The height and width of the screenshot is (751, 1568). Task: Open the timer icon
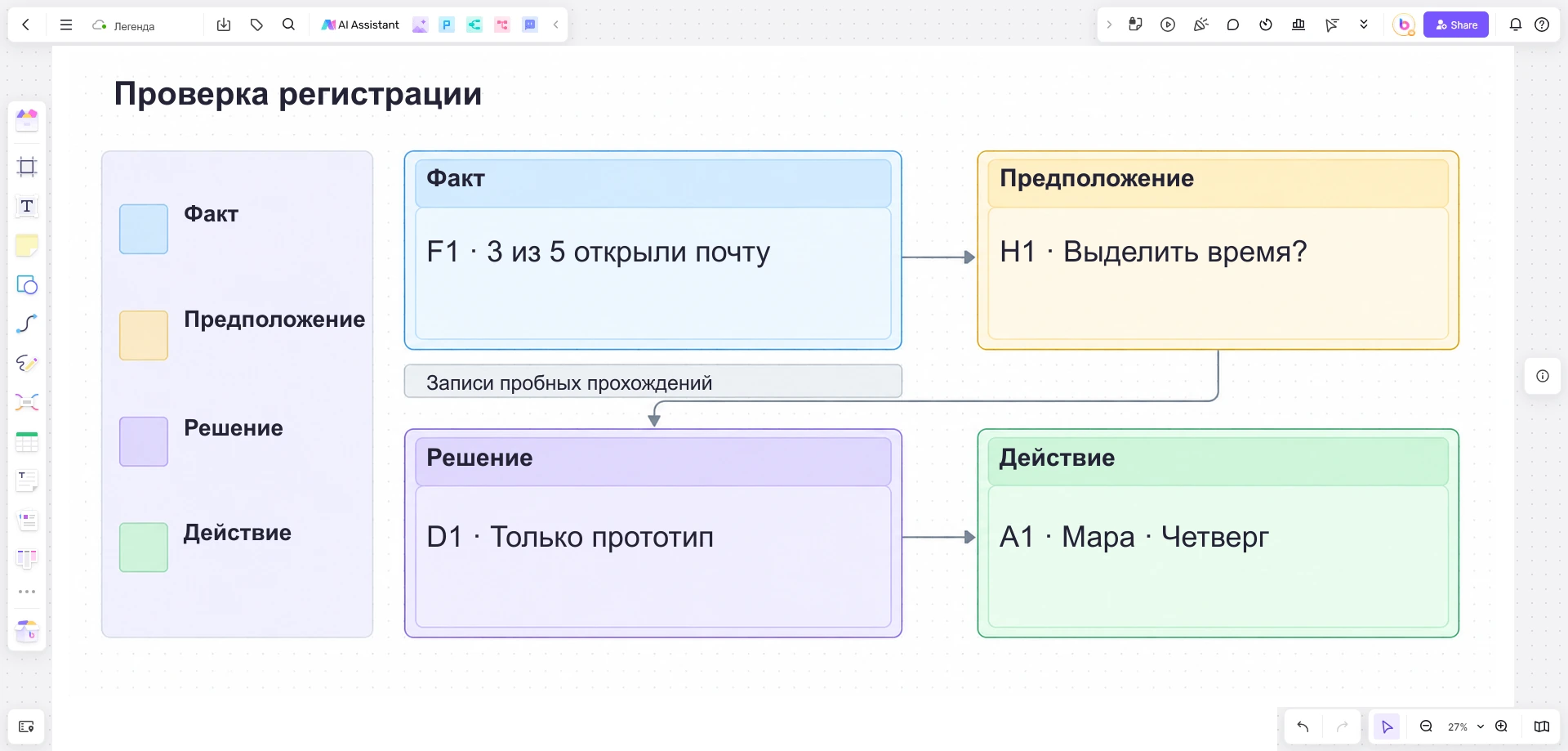pyautogui.click(x=1266, y=25)
